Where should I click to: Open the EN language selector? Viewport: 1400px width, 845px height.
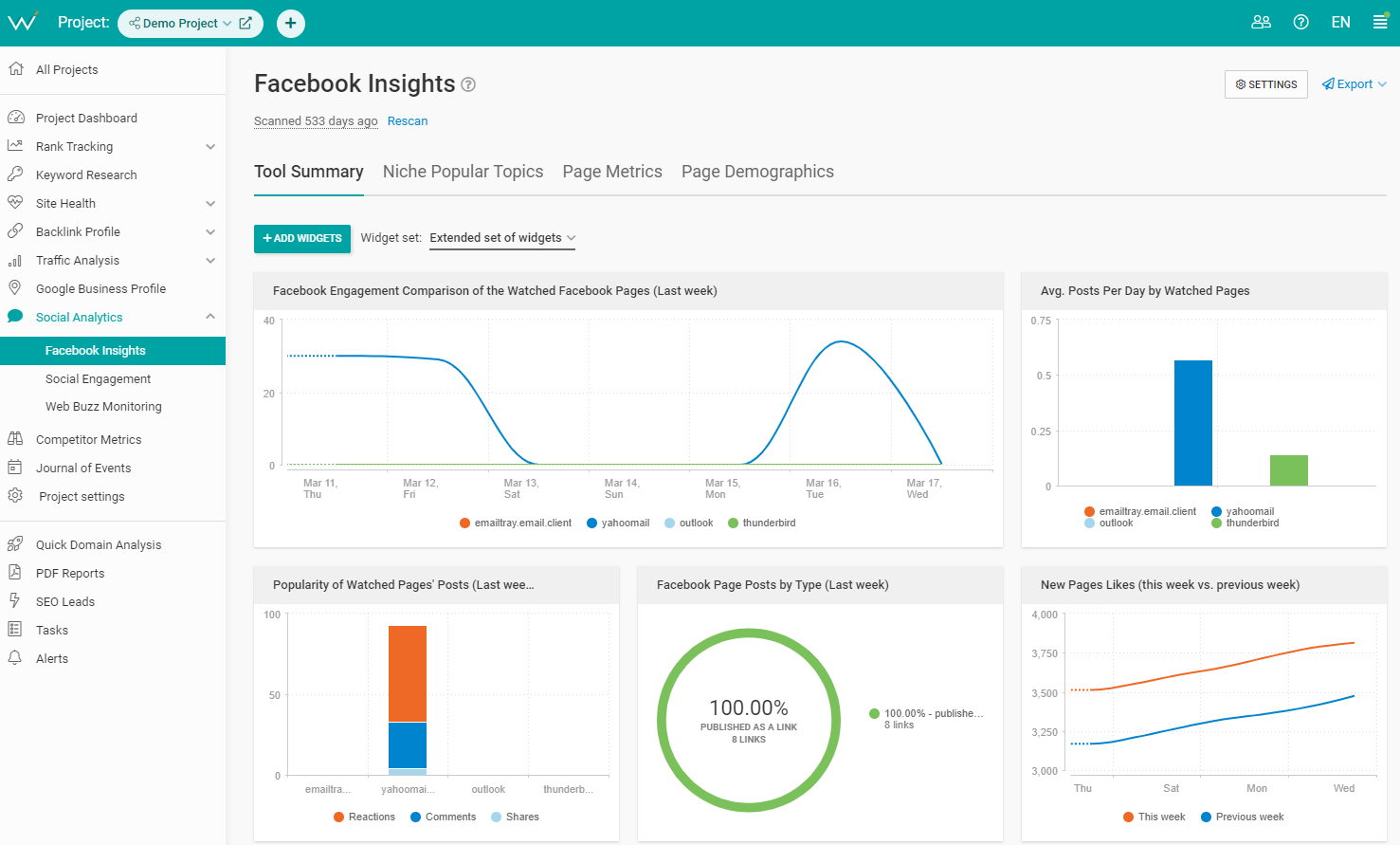click(1340, 22)
